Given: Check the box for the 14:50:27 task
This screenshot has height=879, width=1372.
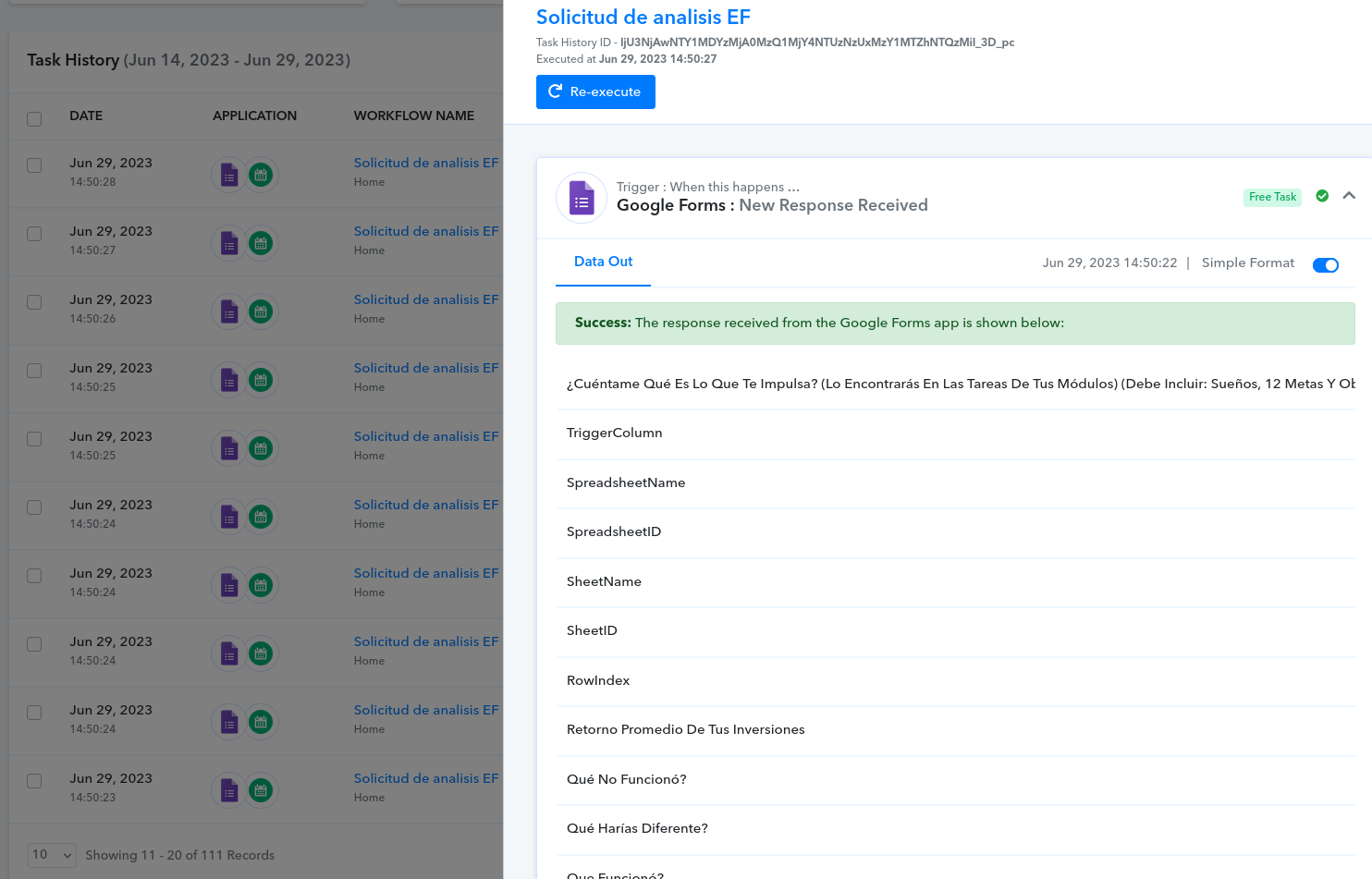Looking at the screenshot, I should click(x=34, y=234).
